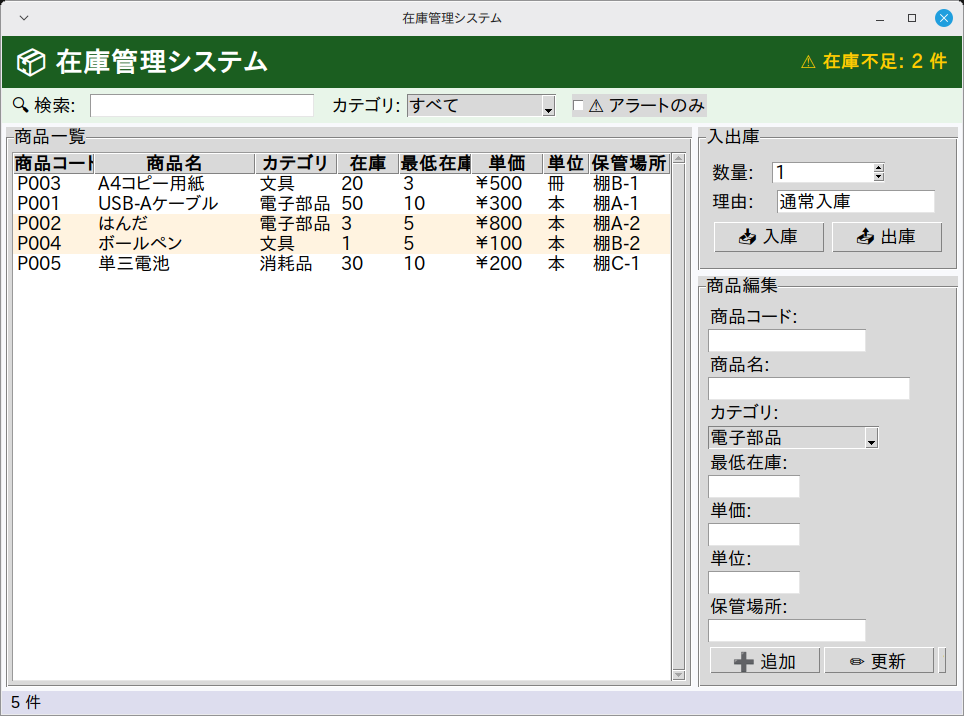
Task: Increase quantity with spinner up arrow
Action: [879, 168]
